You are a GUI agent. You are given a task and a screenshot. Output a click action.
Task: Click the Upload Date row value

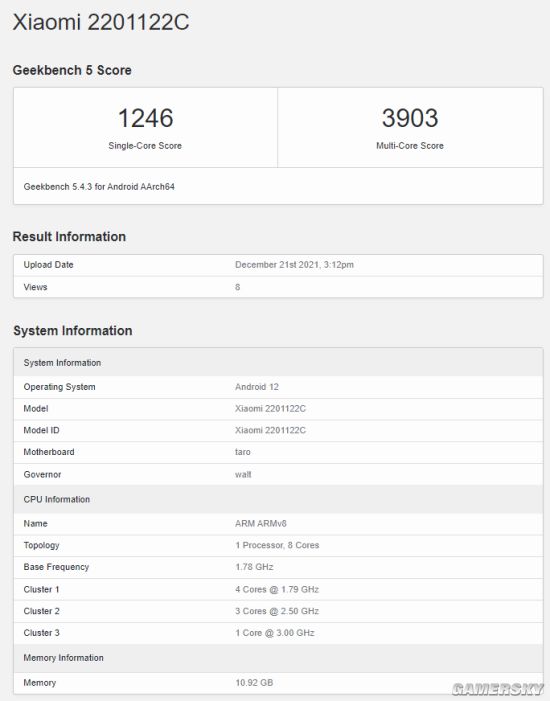coord(294,265)
